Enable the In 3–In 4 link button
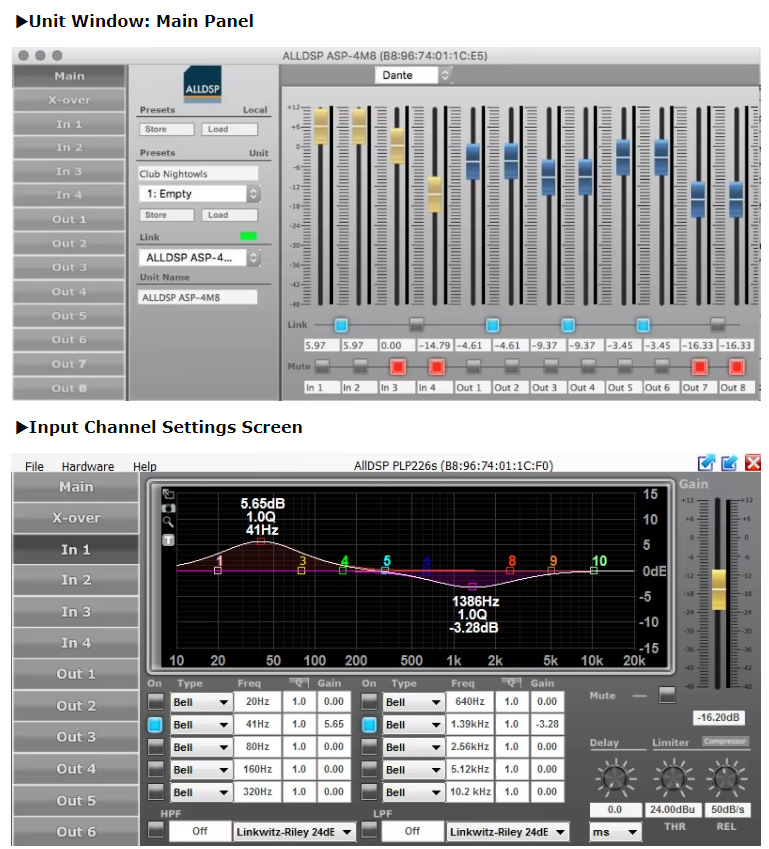This screenshot has width=769, height=849. (416, 325)
